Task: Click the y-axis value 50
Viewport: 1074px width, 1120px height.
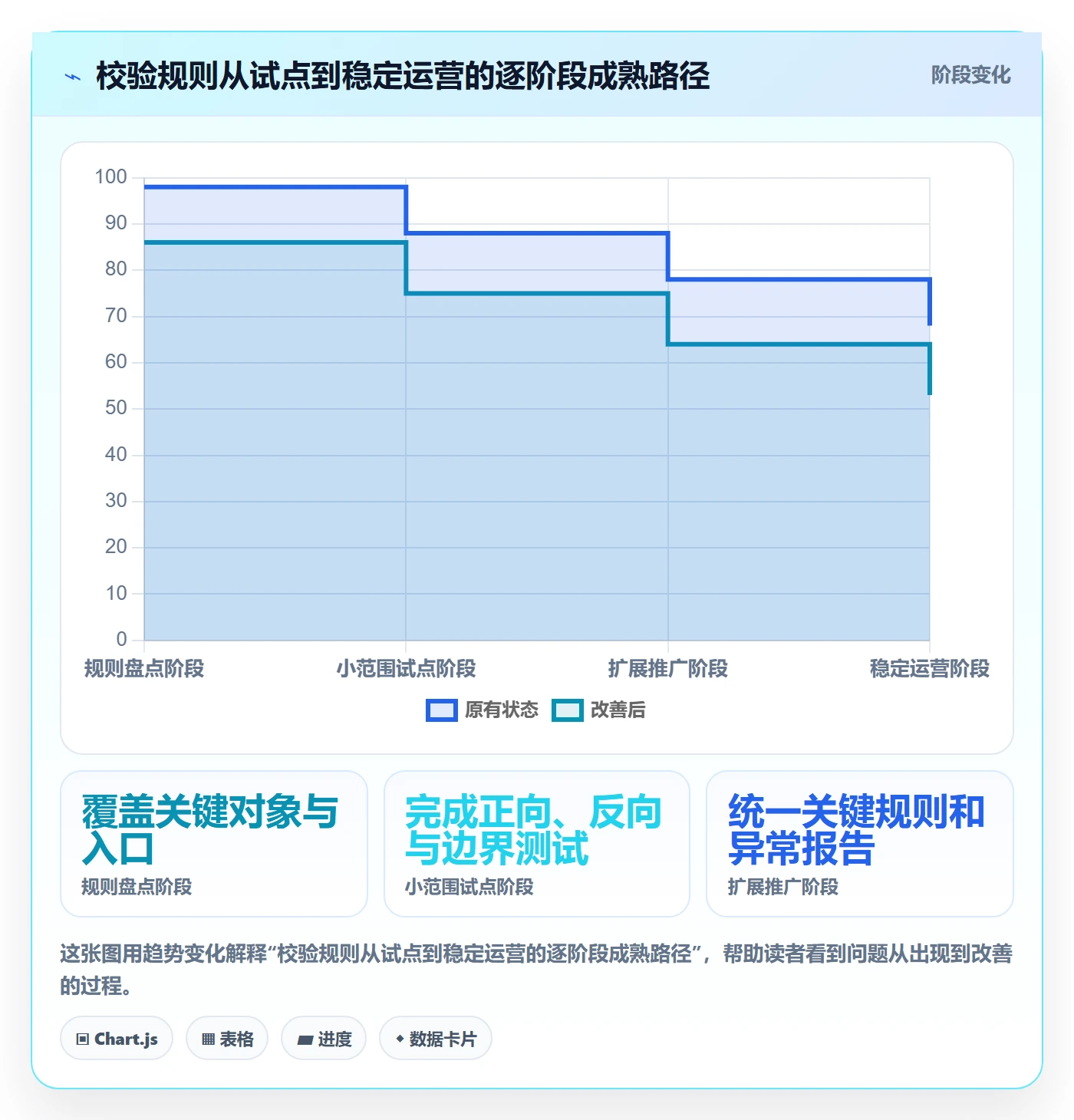Action: click(116, 408)
